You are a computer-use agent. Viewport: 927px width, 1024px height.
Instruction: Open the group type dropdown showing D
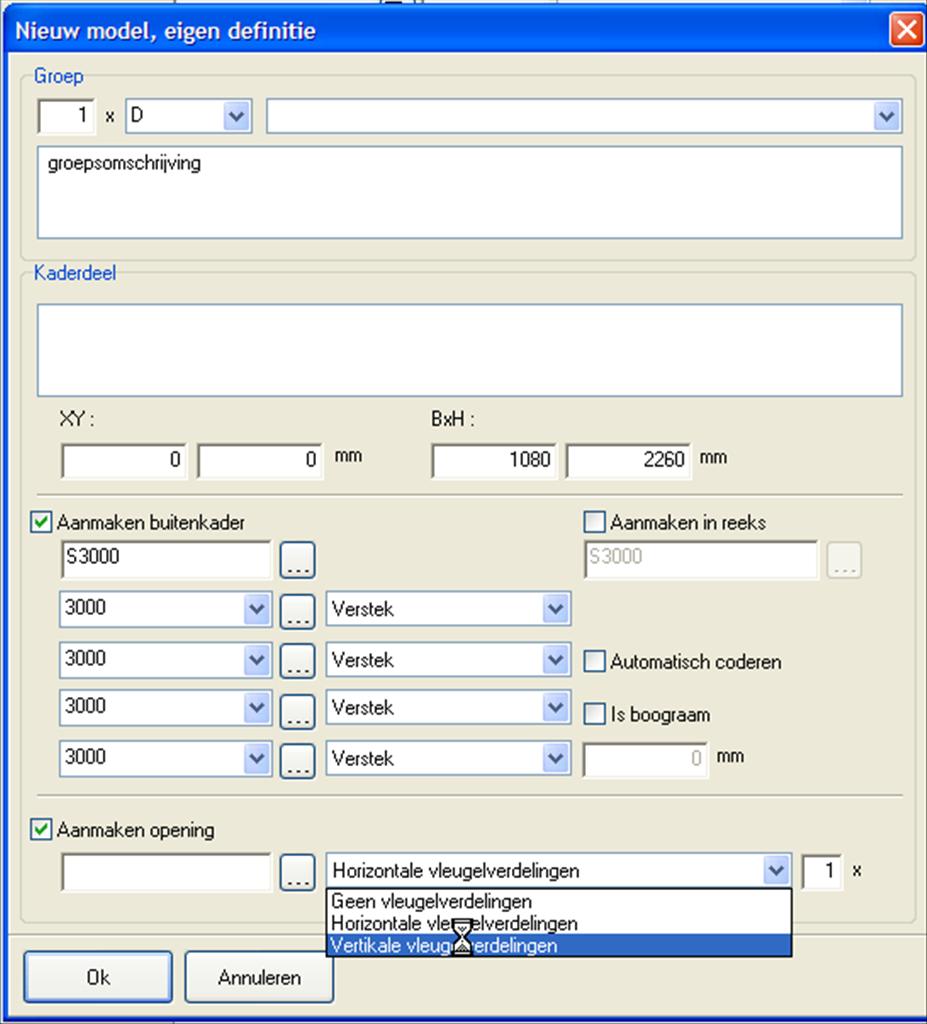236,116
